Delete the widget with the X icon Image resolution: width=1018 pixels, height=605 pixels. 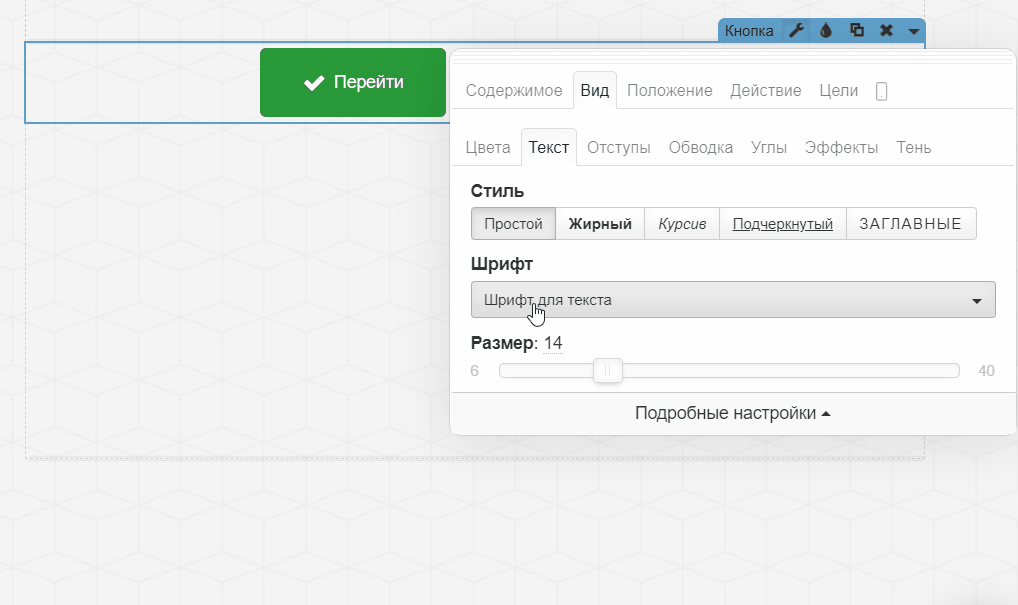pos(886,30)
